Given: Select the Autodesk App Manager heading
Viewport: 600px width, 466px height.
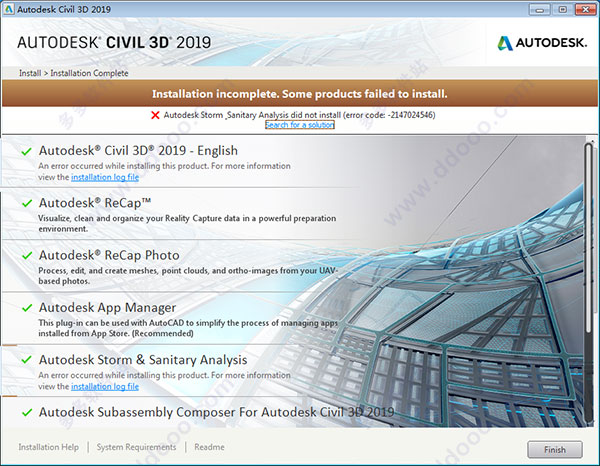Looking at the screenshot, I should pos(107,307).
